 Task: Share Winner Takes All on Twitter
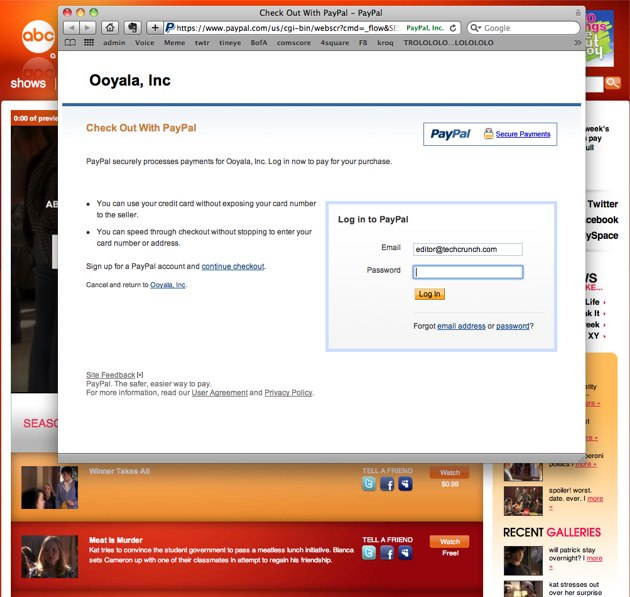click(369, 484)
